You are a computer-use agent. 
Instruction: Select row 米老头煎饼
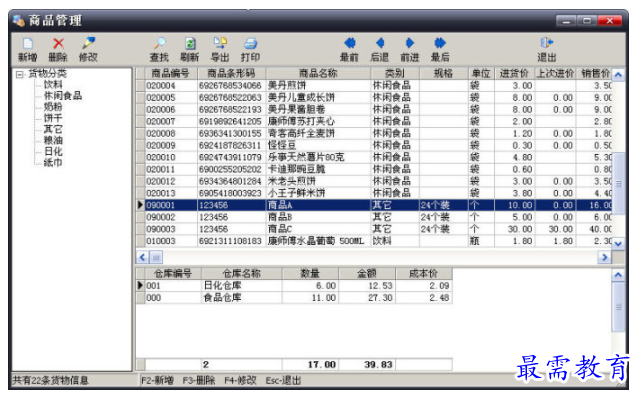pyautogui.click(x=374, y=181)
